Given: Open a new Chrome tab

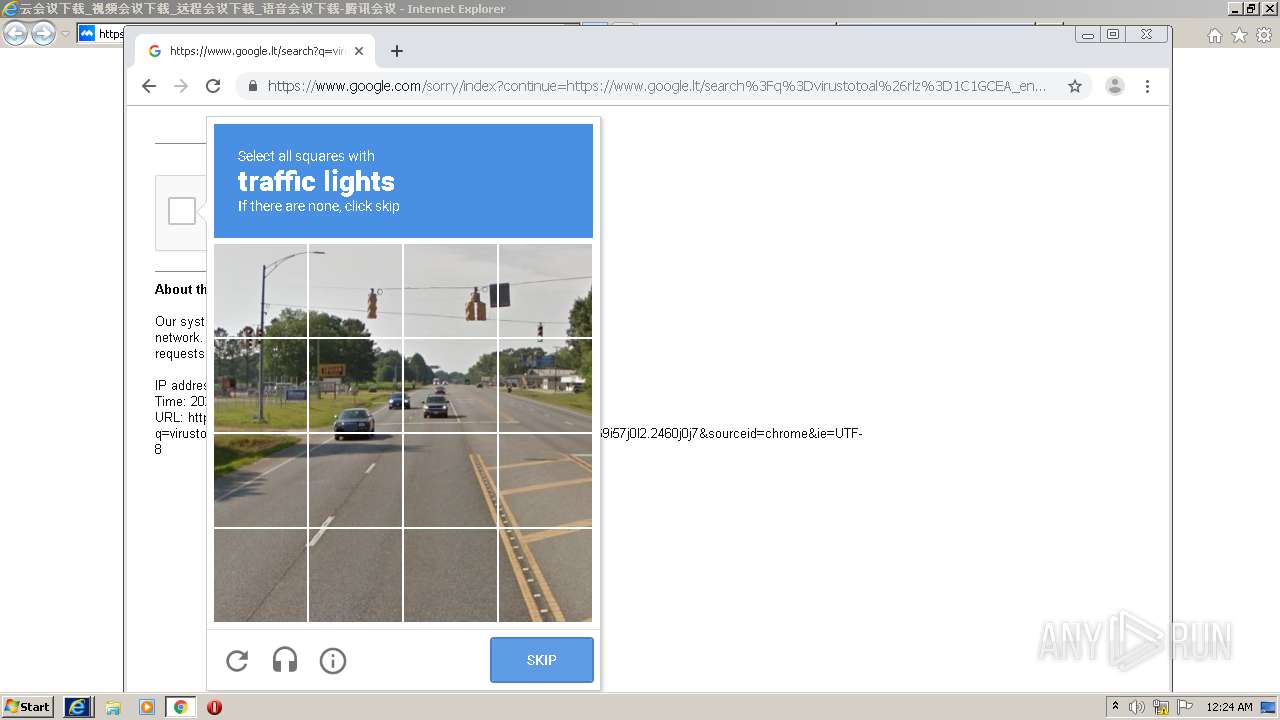Looking at the screenshot, I should tap(397, 51).
